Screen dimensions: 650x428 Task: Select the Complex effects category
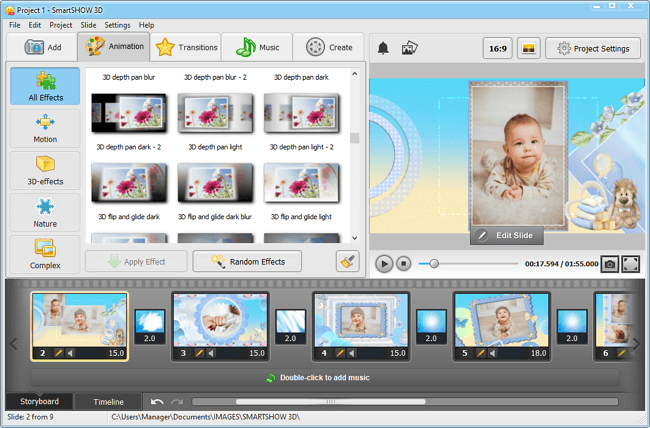point(45,254)
